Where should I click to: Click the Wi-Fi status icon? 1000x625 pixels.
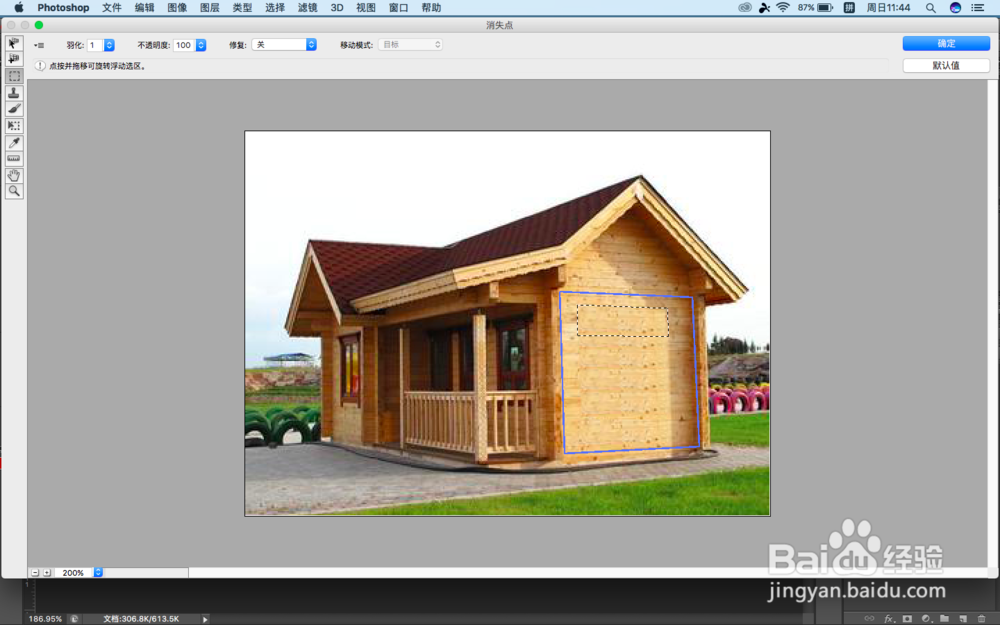(x=783, y=8)
